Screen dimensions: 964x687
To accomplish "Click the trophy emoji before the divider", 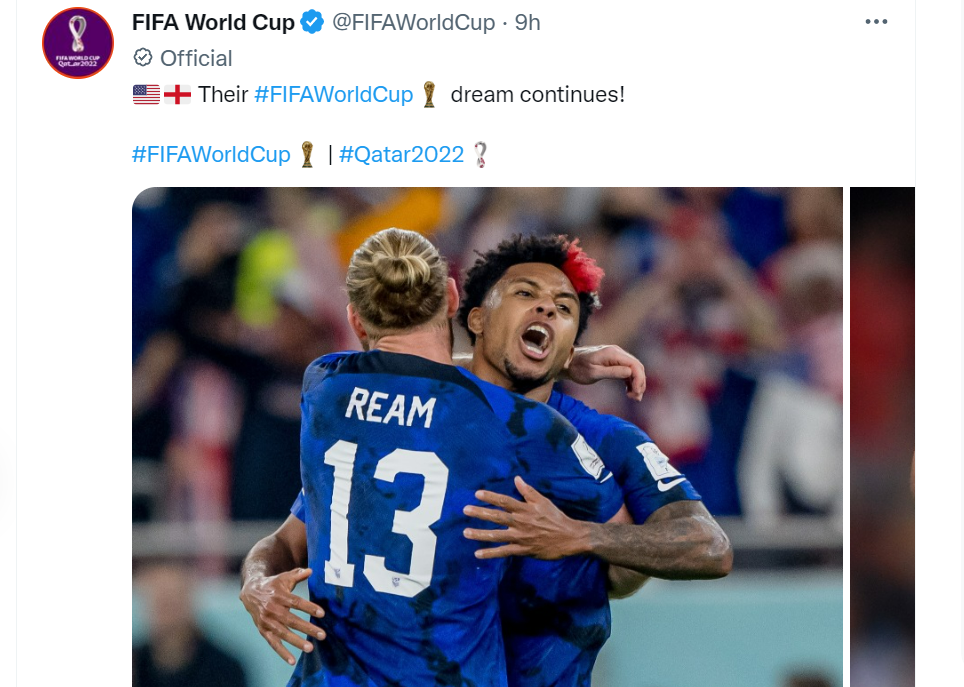I will pyautogui.click(x=307, y=154).
